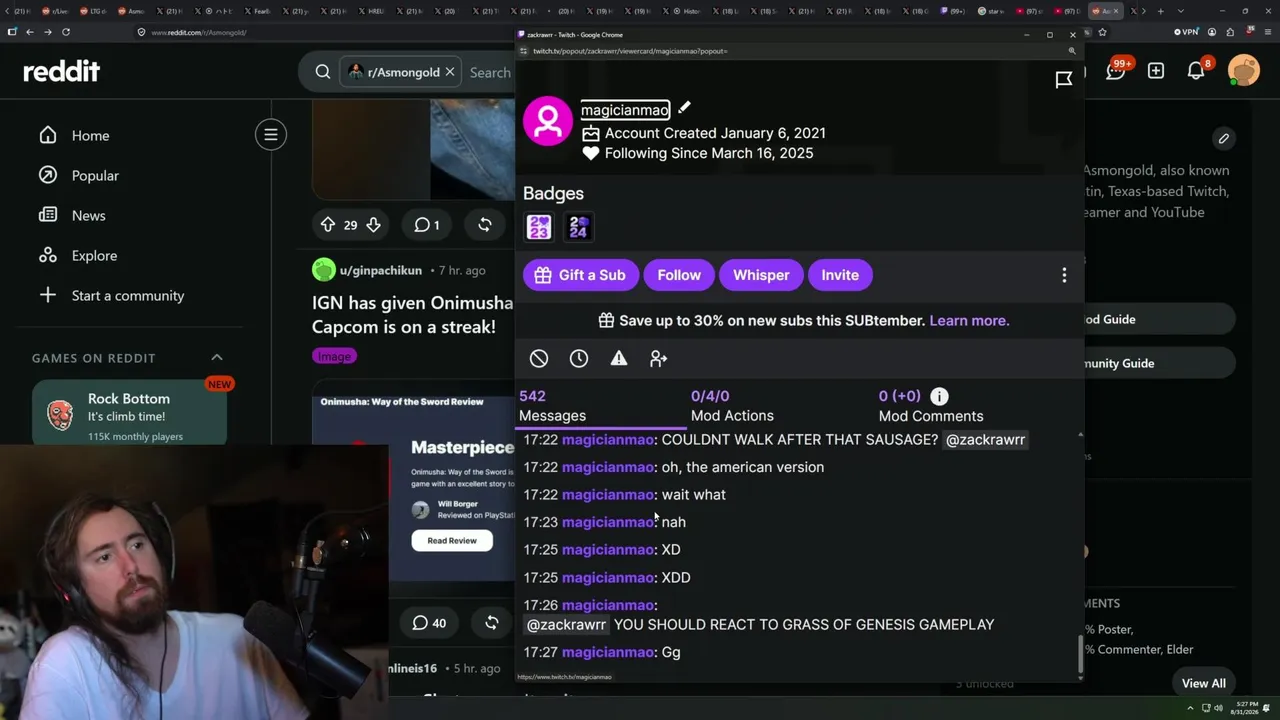Viewport: 1280px width, 720px height.
Task: Timeout the user with the clock icon
Action: pyautogui.click(x=579, y=358)
